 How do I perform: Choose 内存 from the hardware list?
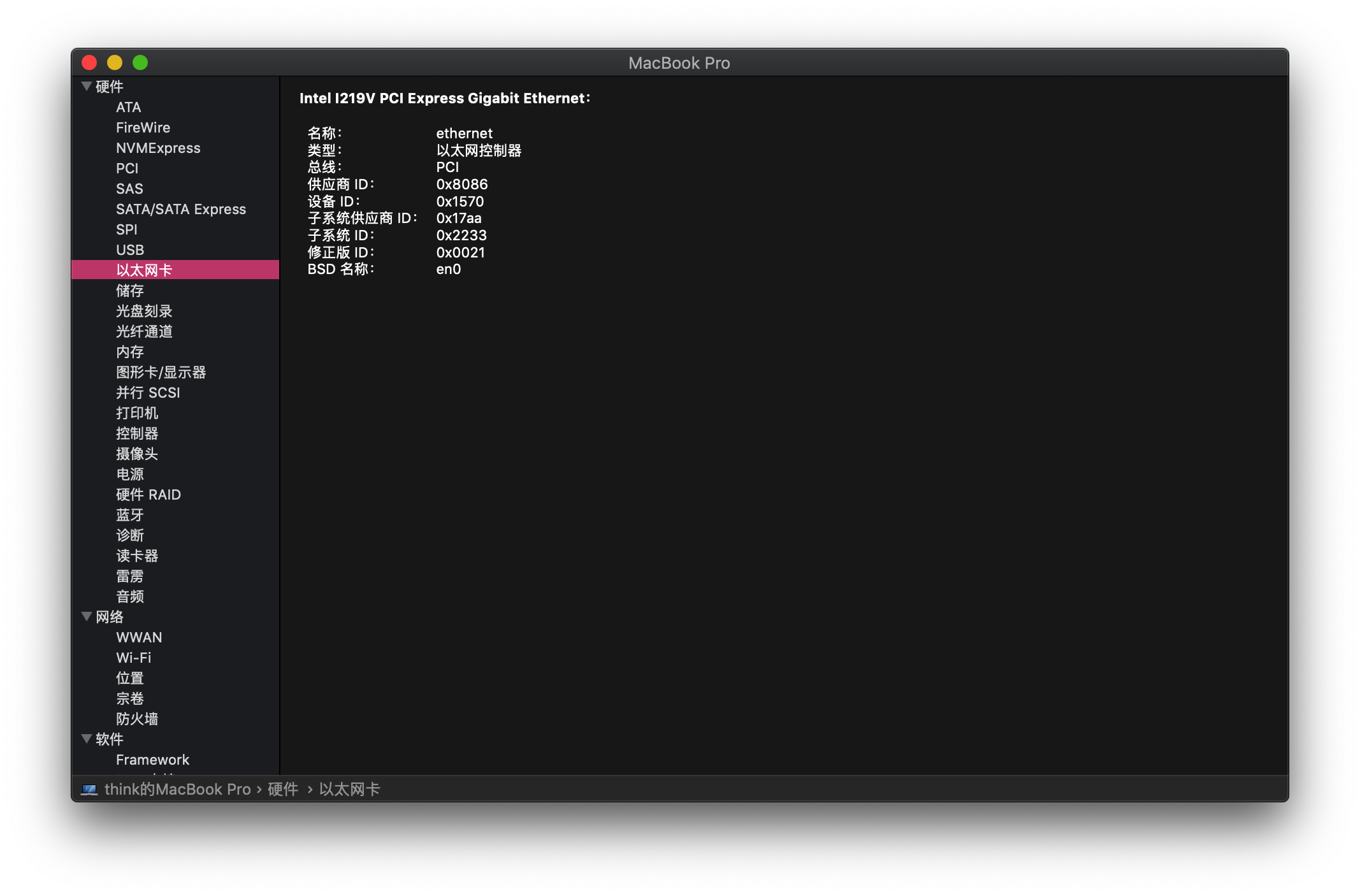[x=130, y=352]
